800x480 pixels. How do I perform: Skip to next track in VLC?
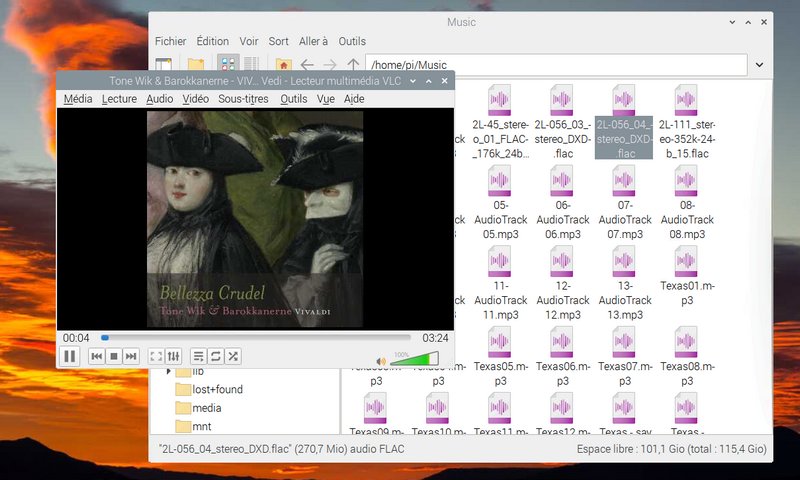tap(131, 356)
